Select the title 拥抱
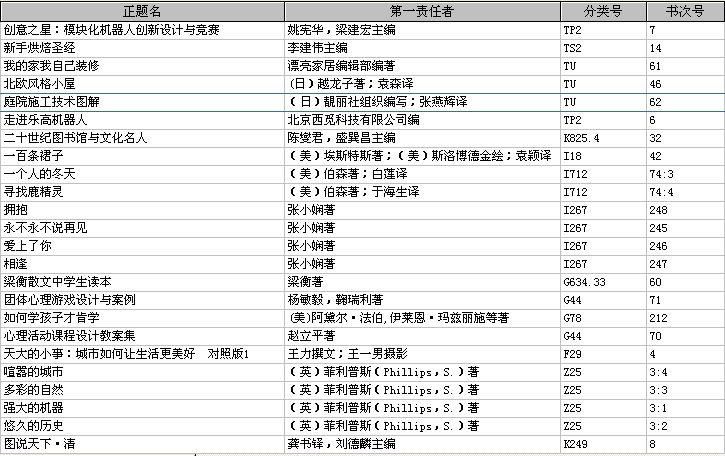 pos(16,210)
